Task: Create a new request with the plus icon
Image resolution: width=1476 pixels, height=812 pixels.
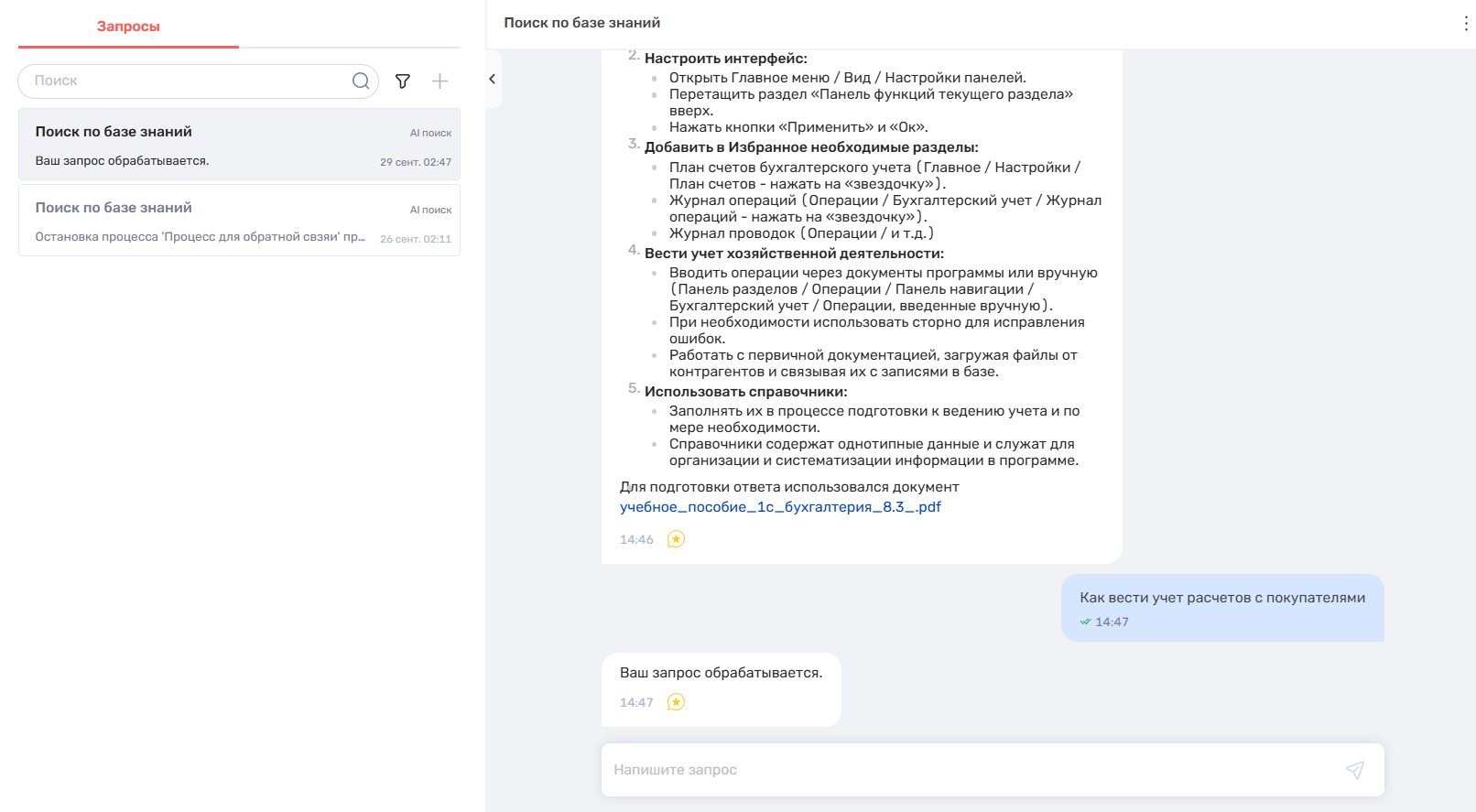Action: [x=440, y=81]
